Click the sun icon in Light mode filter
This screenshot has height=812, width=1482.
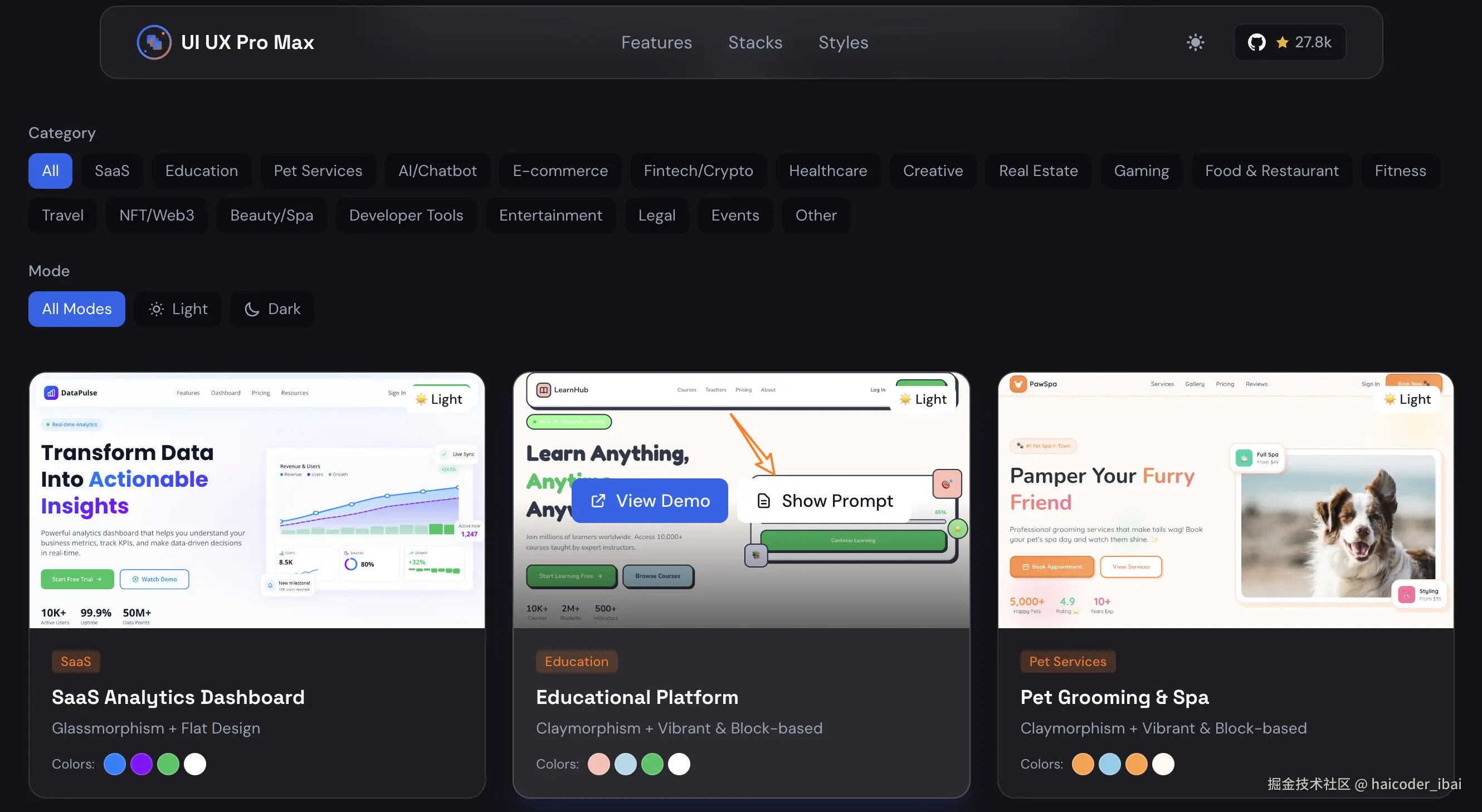[157, 309]
